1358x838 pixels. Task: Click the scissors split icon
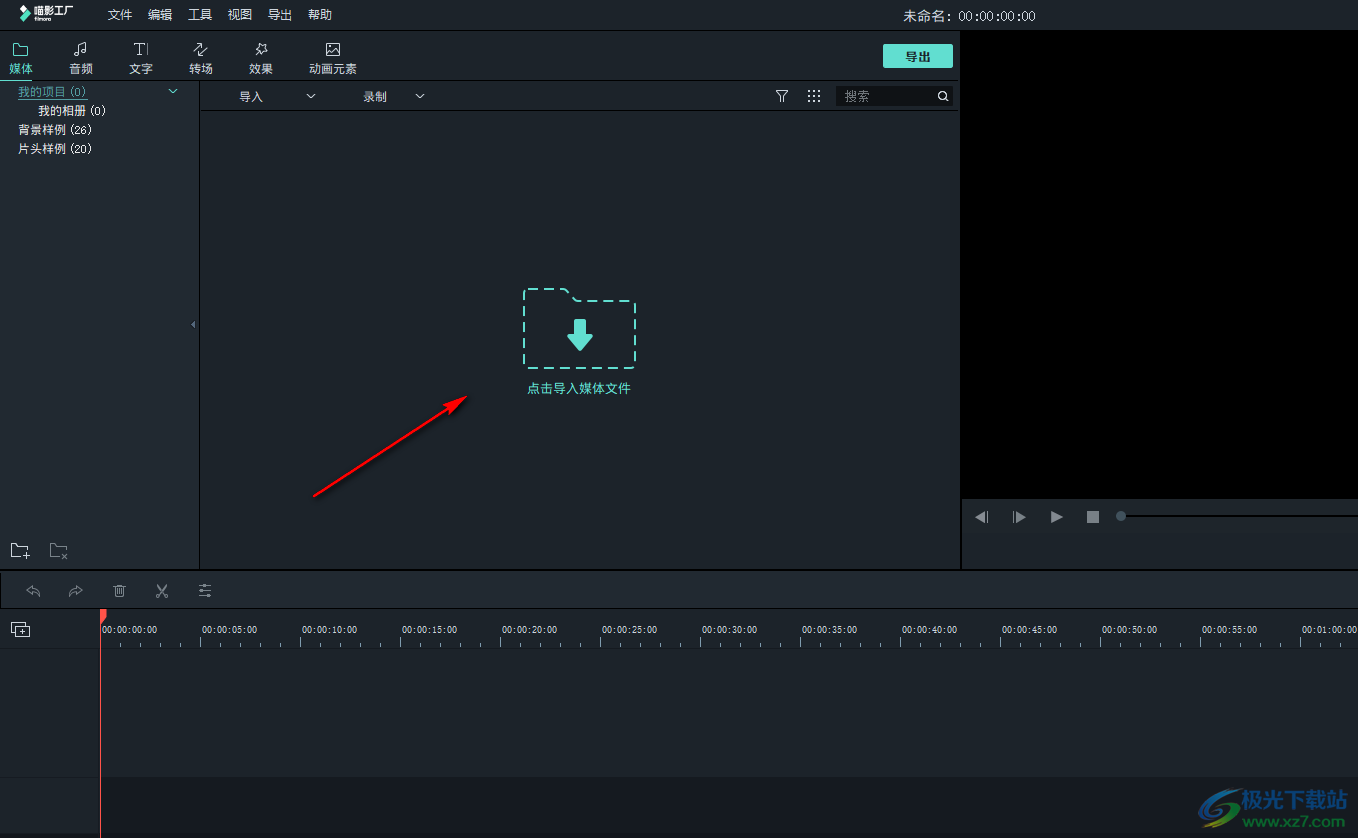pos(162,591)
